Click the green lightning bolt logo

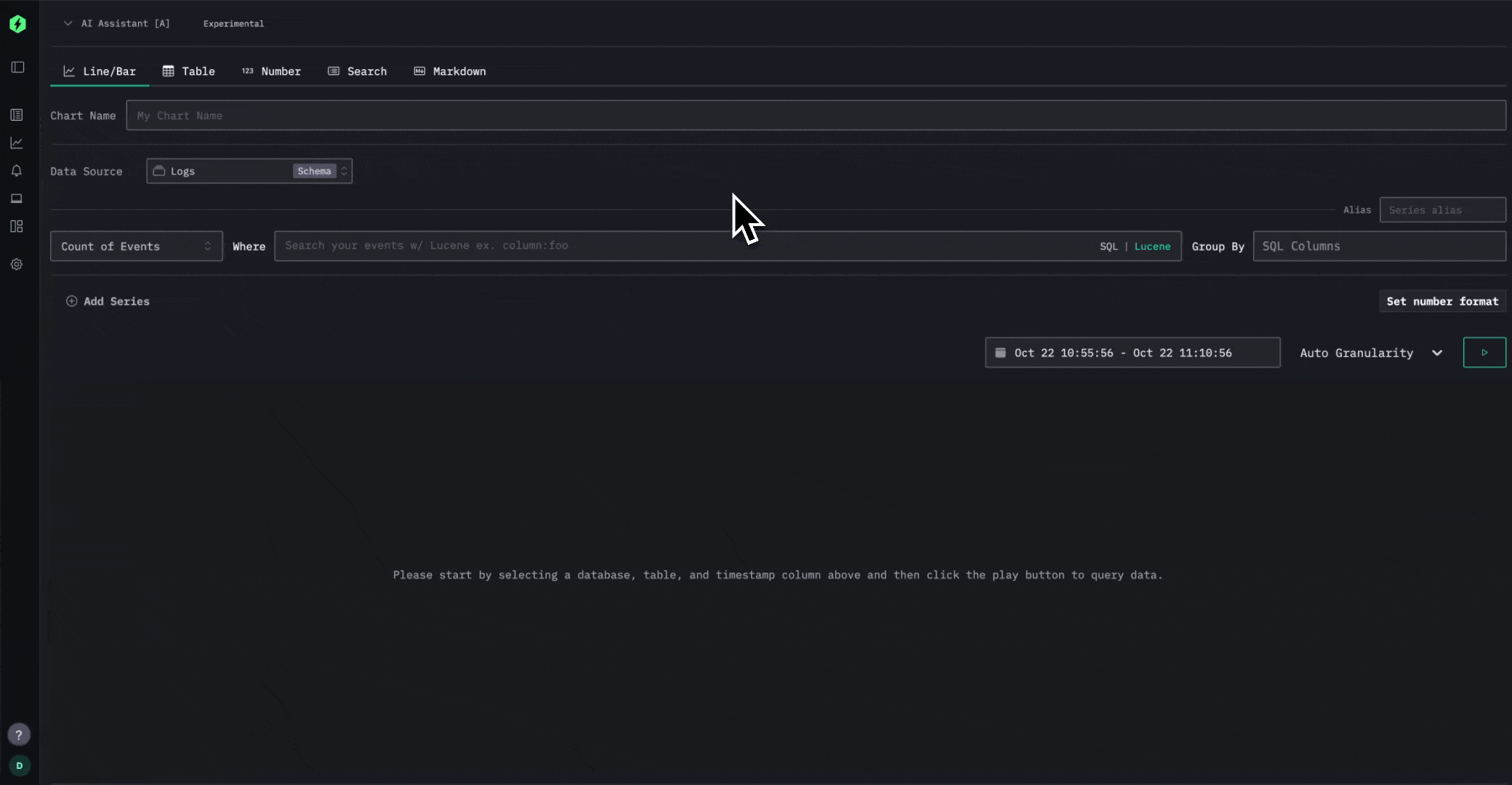17,24
